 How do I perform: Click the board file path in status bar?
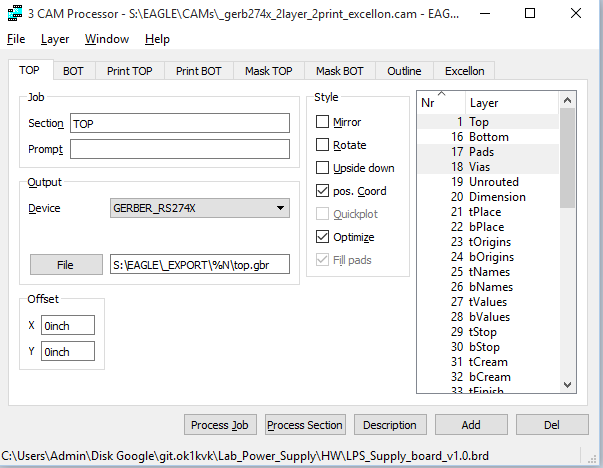click(x=245, y=456)
